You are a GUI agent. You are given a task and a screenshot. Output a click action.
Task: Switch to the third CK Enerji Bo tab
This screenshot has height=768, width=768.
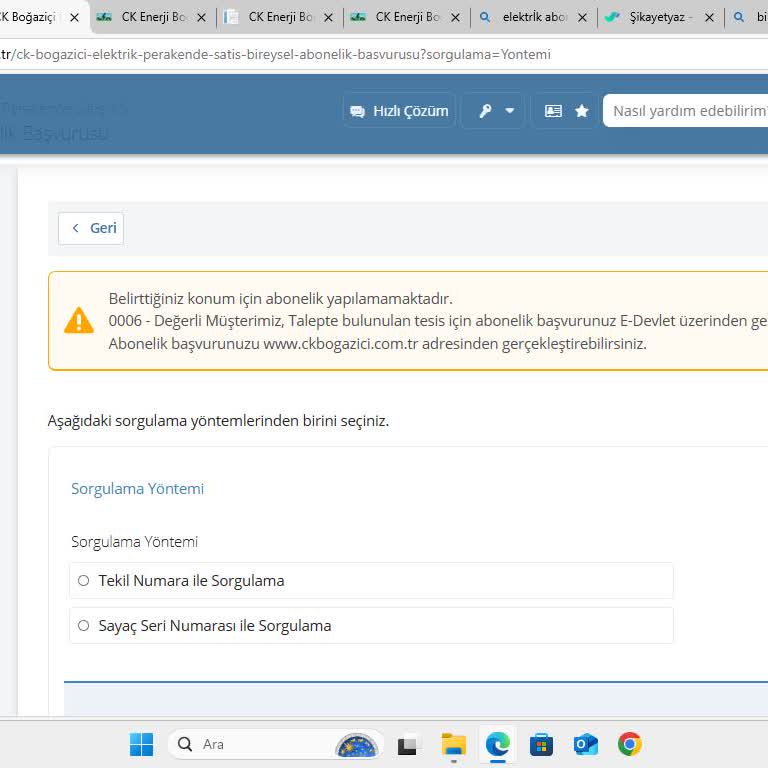coord(407,17)
